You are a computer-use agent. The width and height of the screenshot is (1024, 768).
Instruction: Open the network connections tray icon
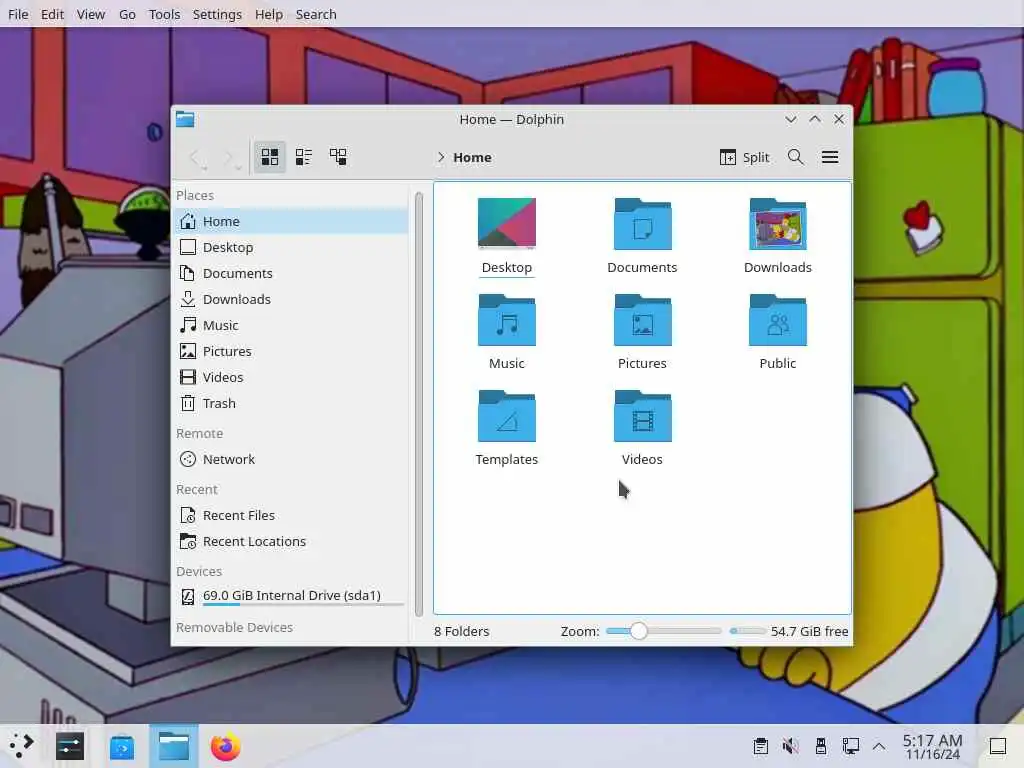click(851, 746)
